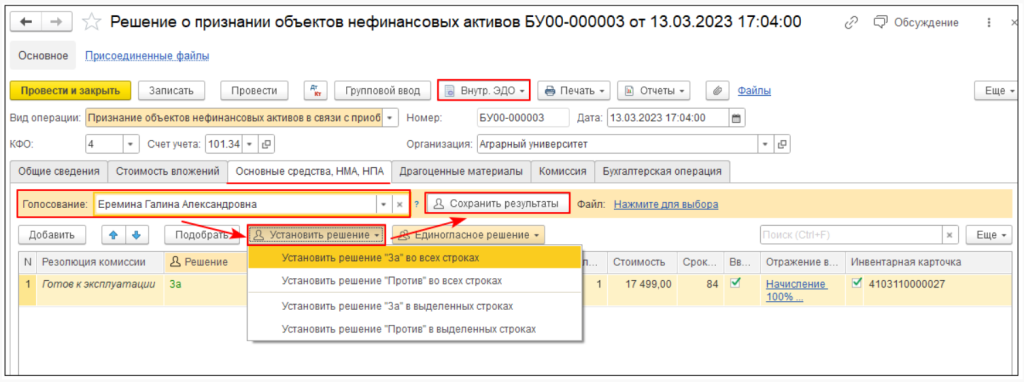Viewport: 1024px width, 382px height.
Task: Open Единогласное решение dropdown
Action: [468, 234]
